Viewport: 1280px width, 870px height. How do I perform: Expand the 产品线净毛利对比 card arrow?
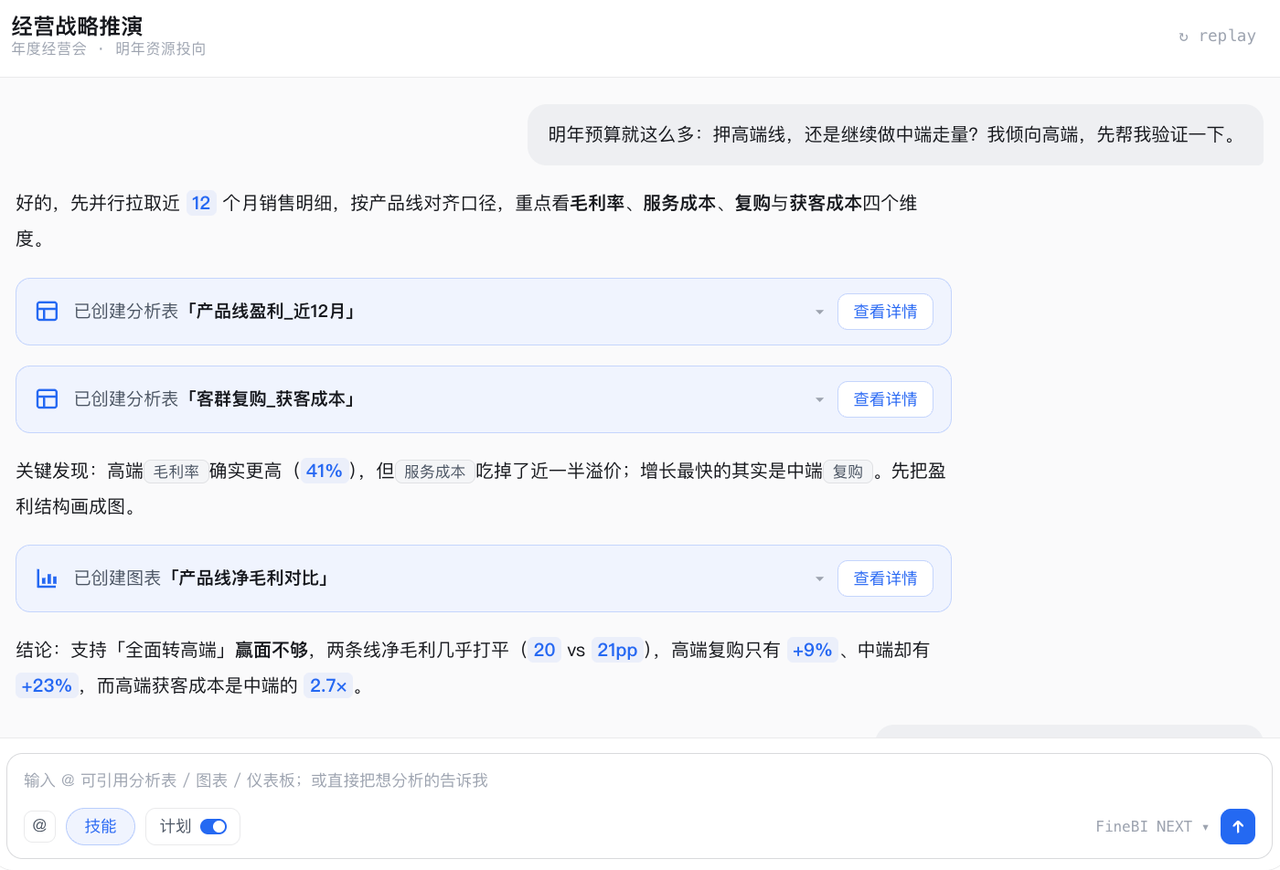pyautogui.click(x=819, y=579)
